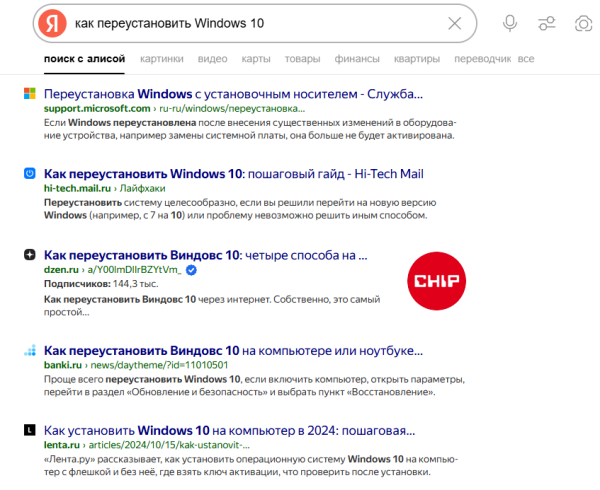Open search settings sliders icon
The width and height of the screenshot is (600, 490).
point(546,23)
